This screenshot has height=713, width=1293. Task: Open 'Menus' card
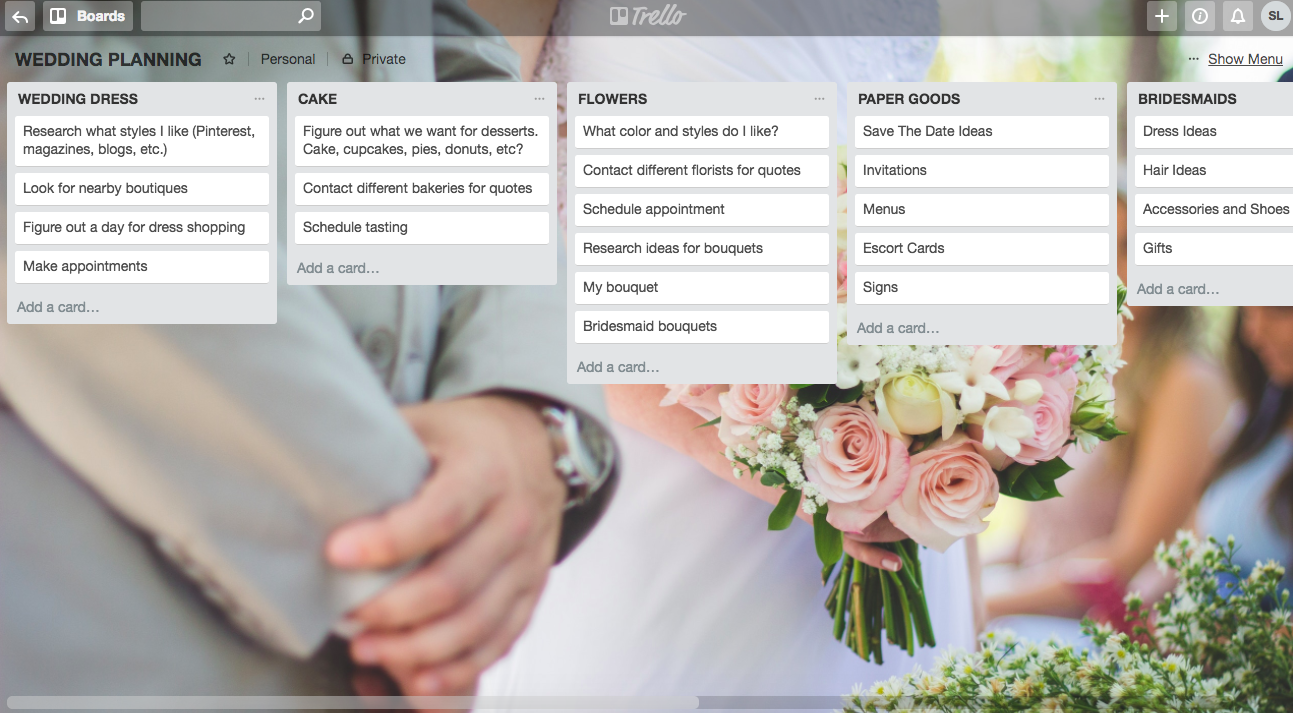click(x=982, y=209)
